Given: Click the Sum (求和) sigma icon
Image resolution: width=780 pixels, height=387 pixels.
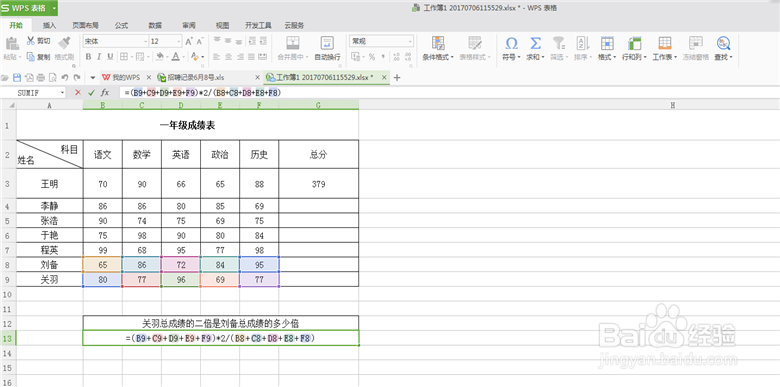Looking at the screenshot, I should (535, 43).
